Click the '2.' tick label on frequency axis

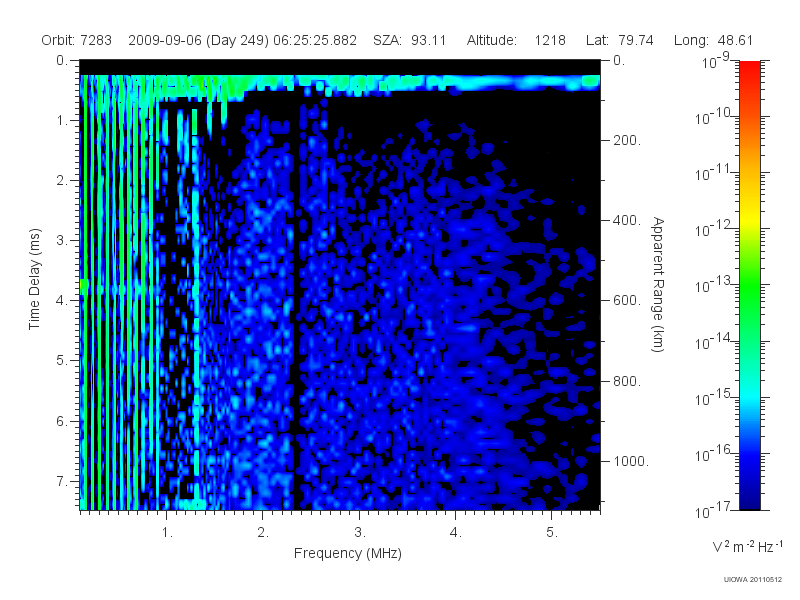point(263,533)
